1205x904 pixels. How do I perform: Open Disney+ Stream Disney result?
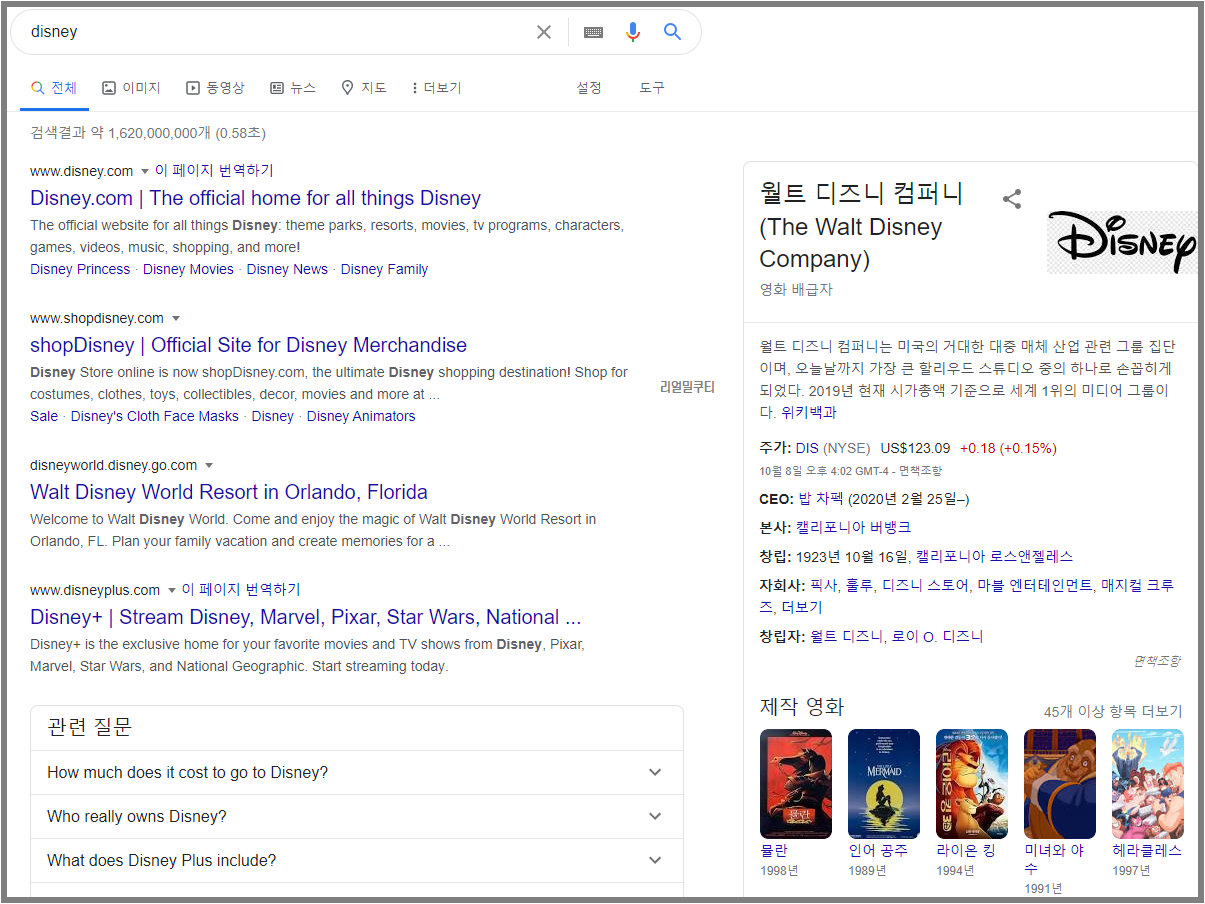305,617
